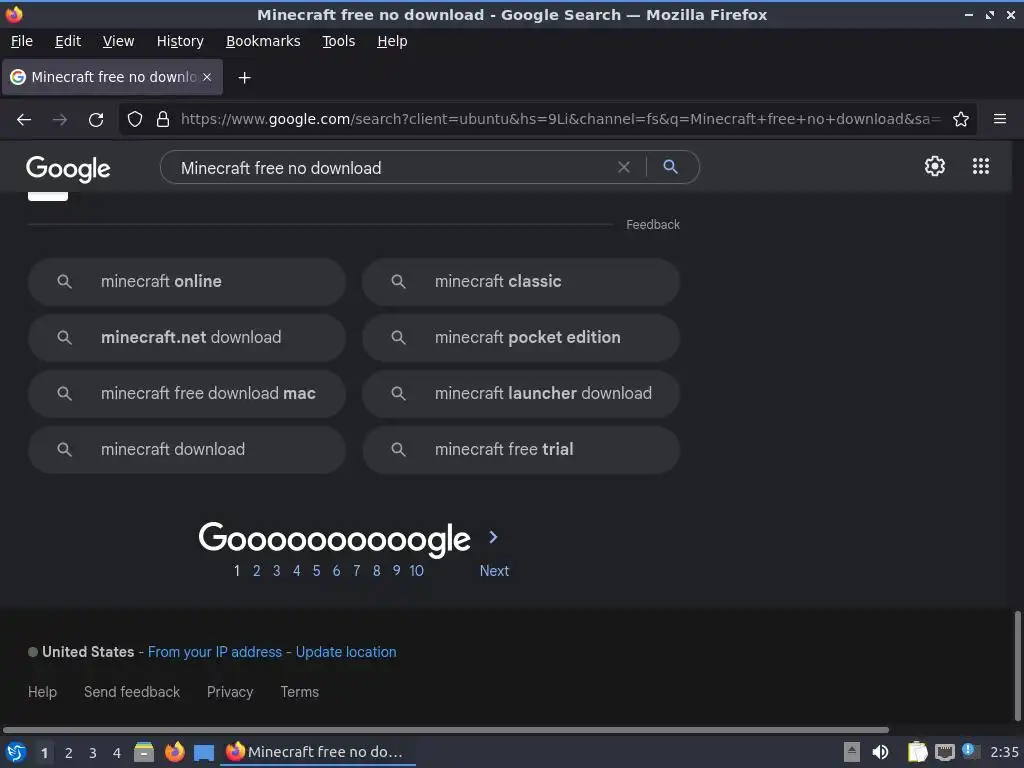This screenshot has height=768, width=1024.
Task: Switch to workspace 3 in taskbar
Action: [93, 753]
